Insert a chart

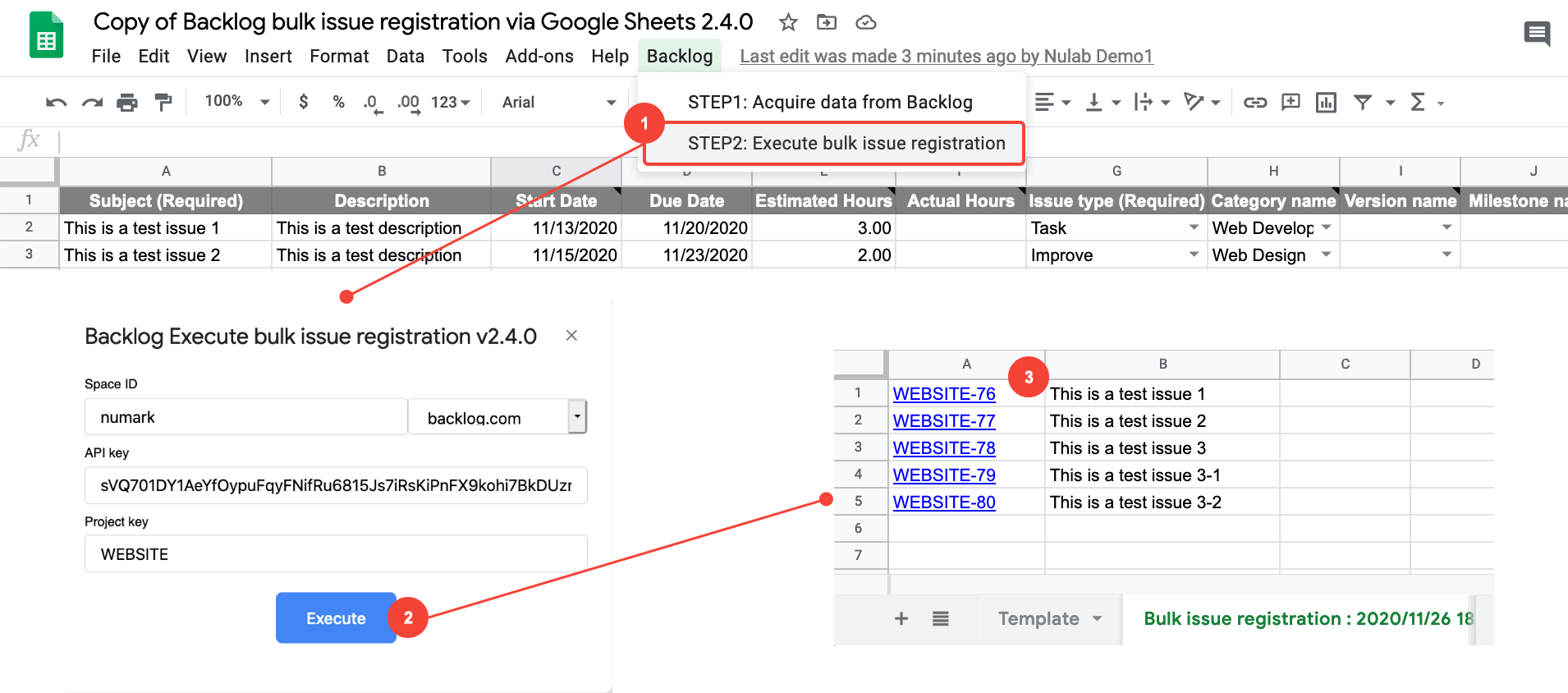pos(1326,103)
